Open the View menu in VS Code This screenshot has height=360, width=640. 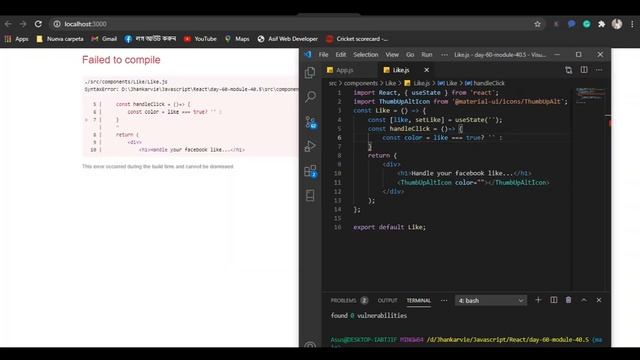[392, 55]
